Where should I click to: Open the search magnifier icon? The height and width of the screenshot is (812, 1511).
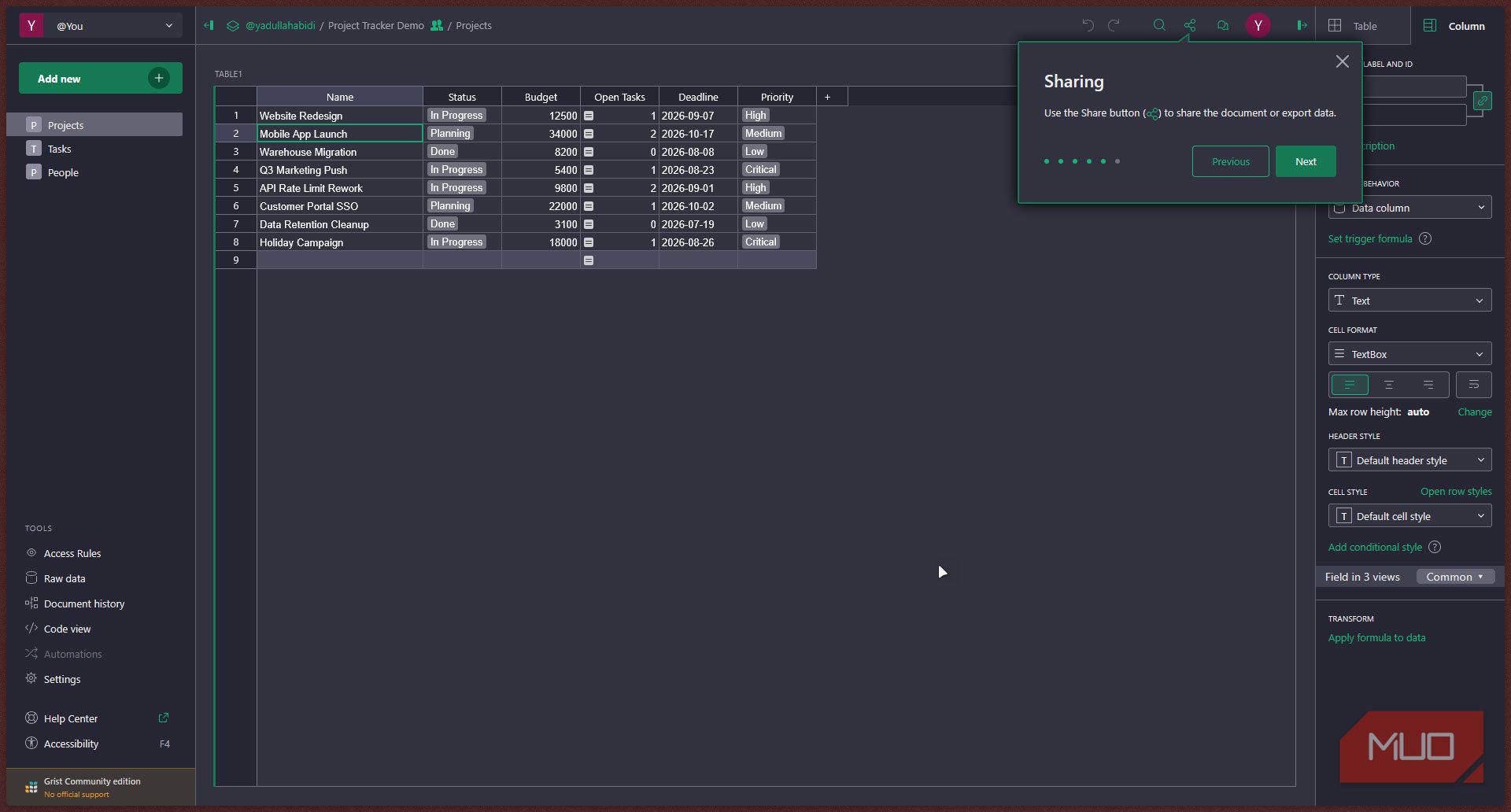(1159, 25)
